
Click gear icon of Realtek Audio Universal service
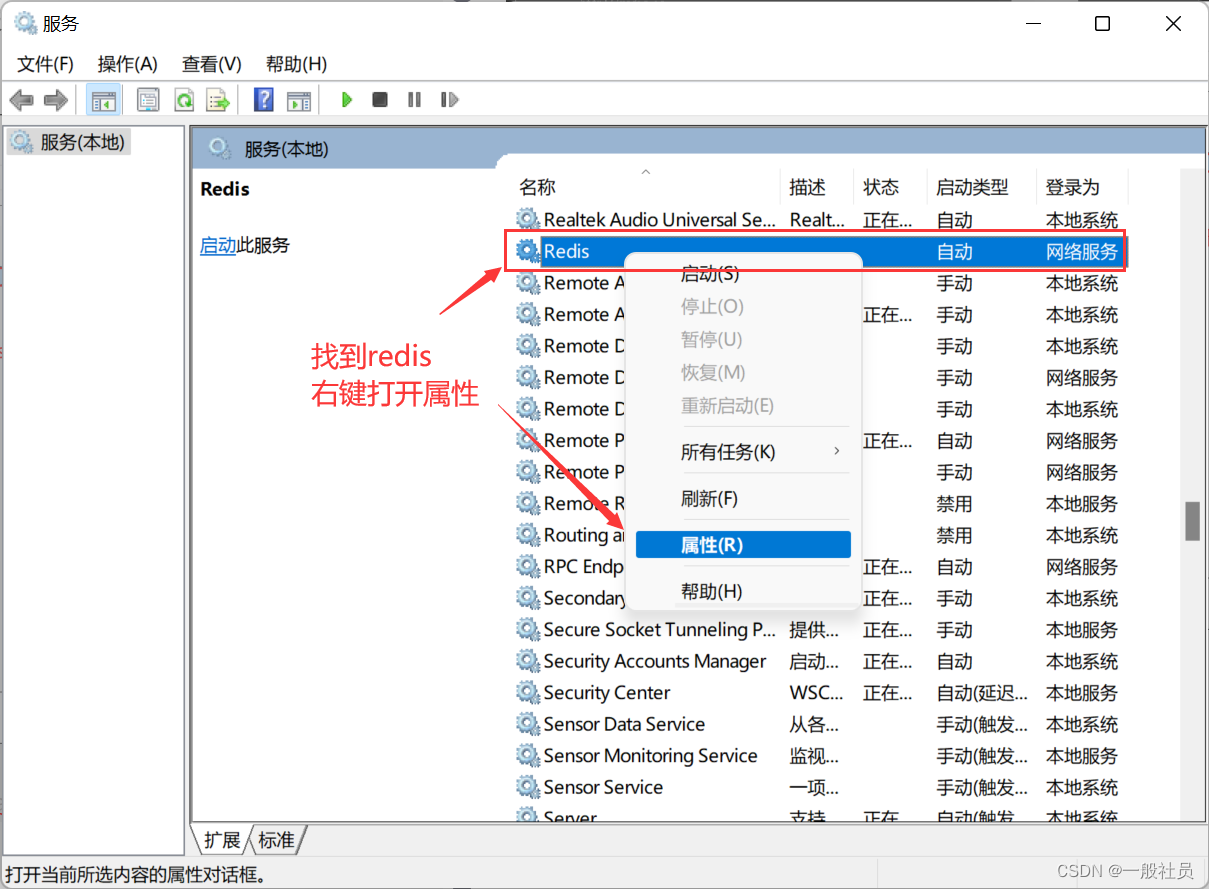tap(527, 219)
